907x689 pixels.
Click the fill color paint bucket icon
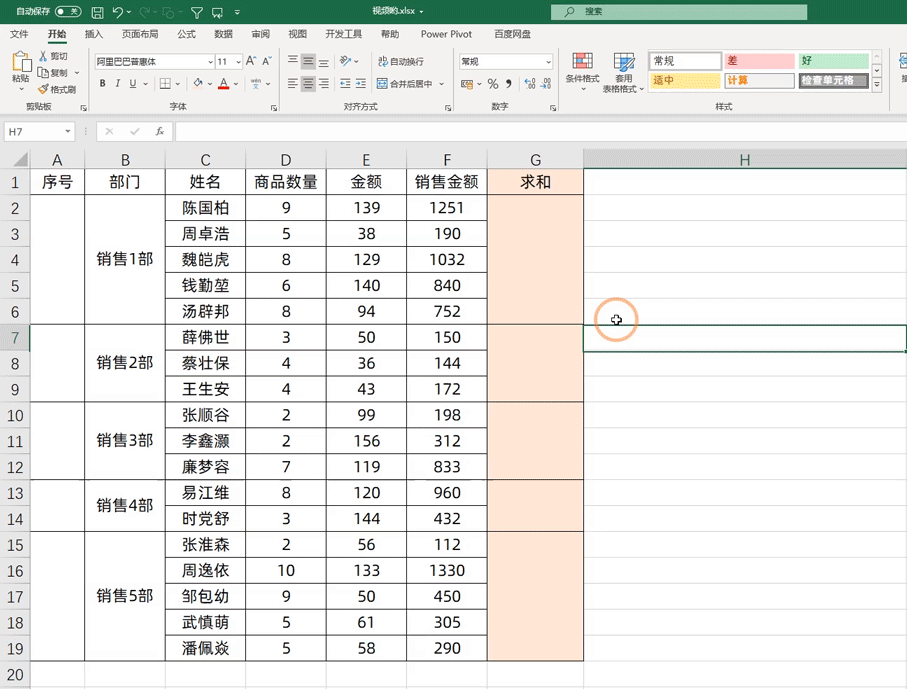pos(198,83)
